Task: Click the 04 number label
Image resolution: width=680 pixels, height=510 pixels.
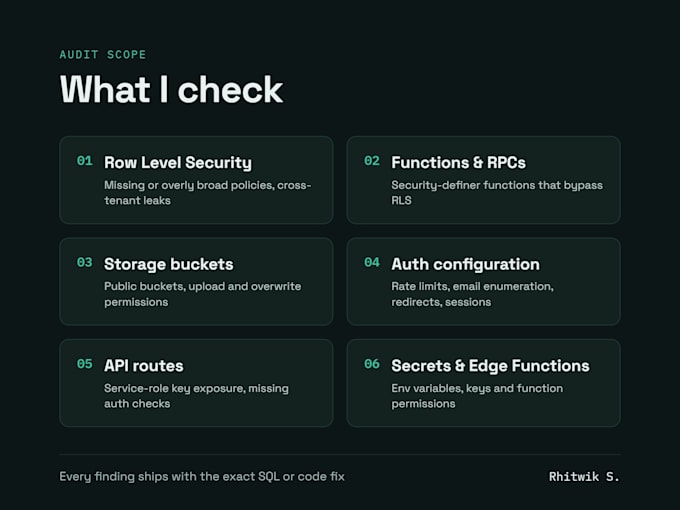Action: [372, 262]
